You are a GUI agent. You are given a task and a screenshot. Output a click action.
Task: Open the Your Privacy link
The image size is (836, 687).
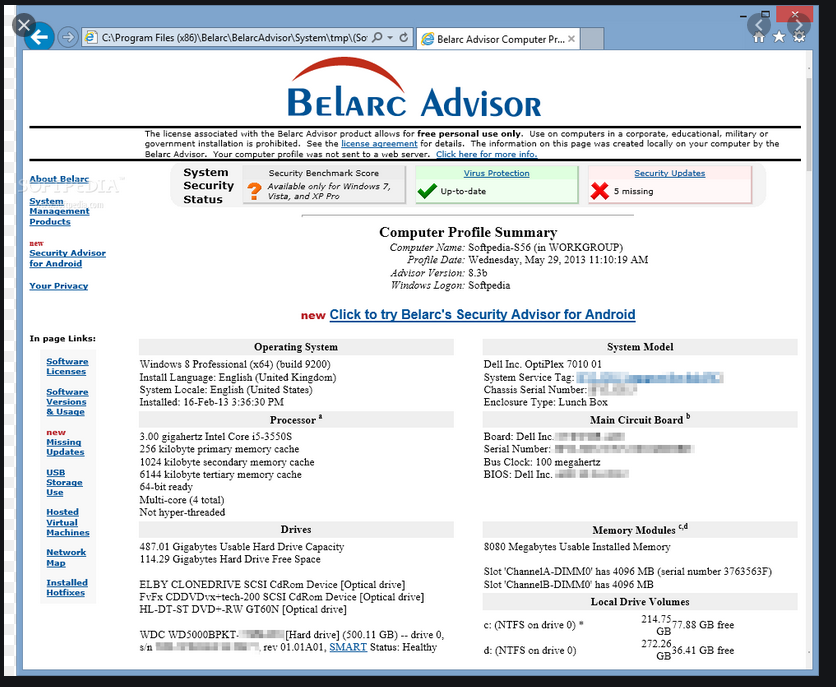59,286
